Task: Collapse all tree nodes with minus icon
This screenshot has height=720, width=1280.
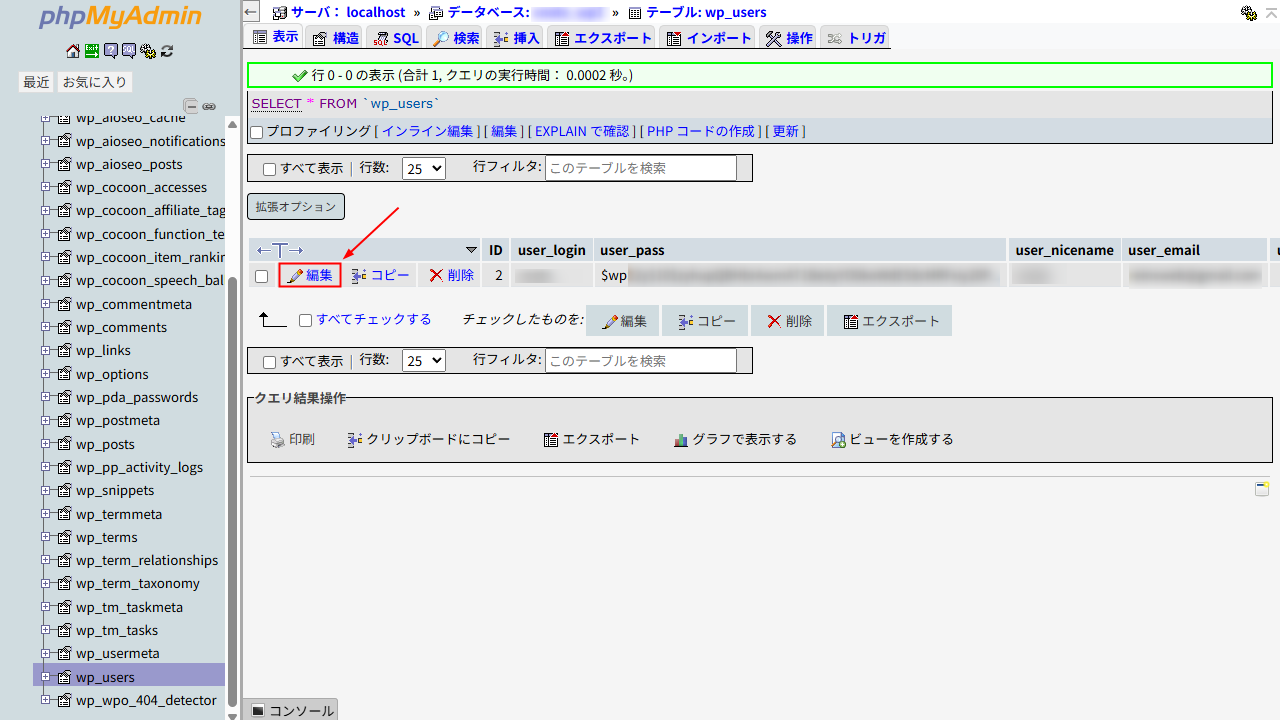Action: click(x=191, y=106)
